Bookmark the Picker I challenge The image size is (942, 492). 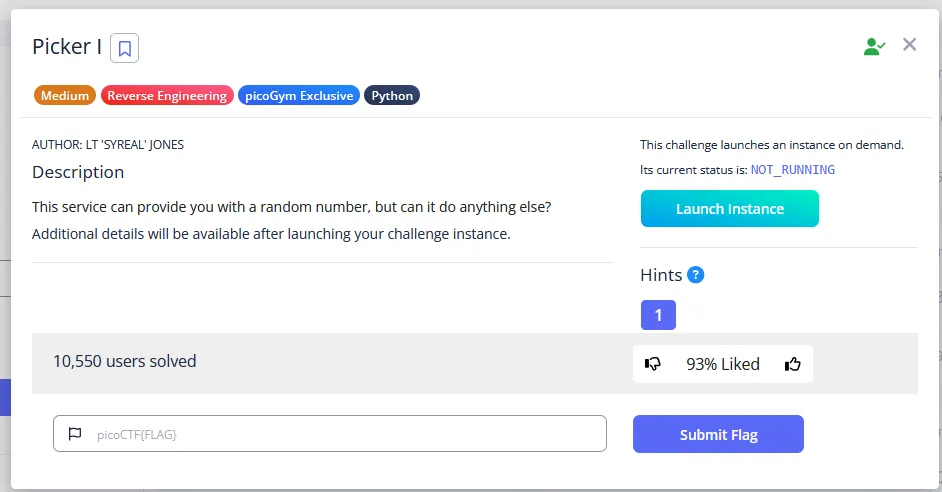click(x=125, y=47)
